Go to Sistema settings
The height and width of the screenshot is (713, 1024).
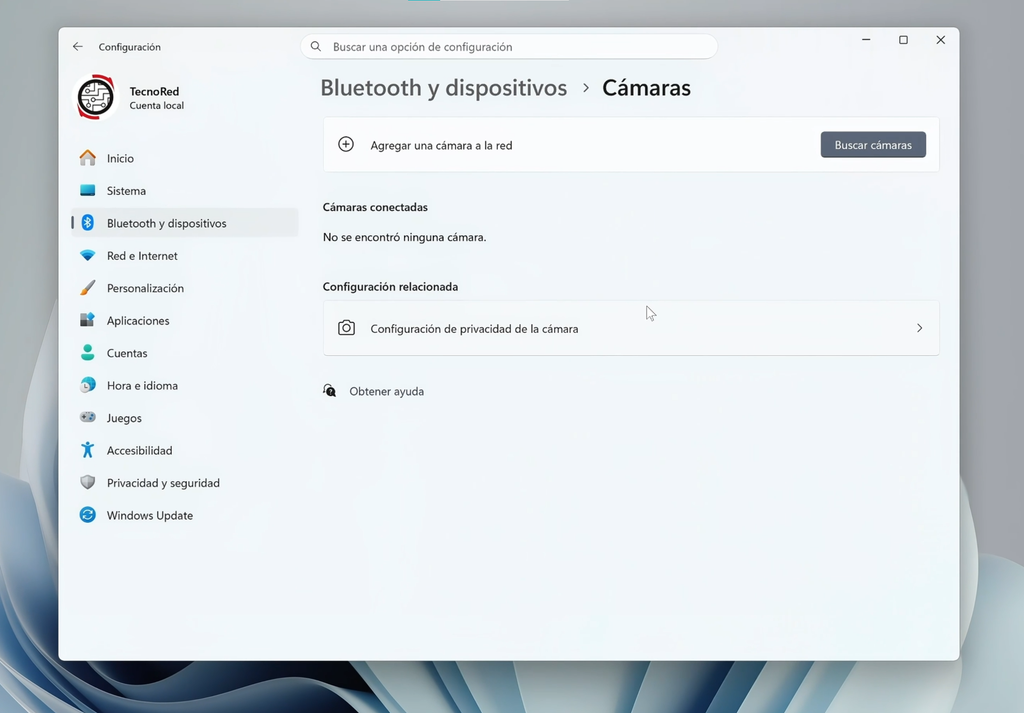[x=185, y=191]
